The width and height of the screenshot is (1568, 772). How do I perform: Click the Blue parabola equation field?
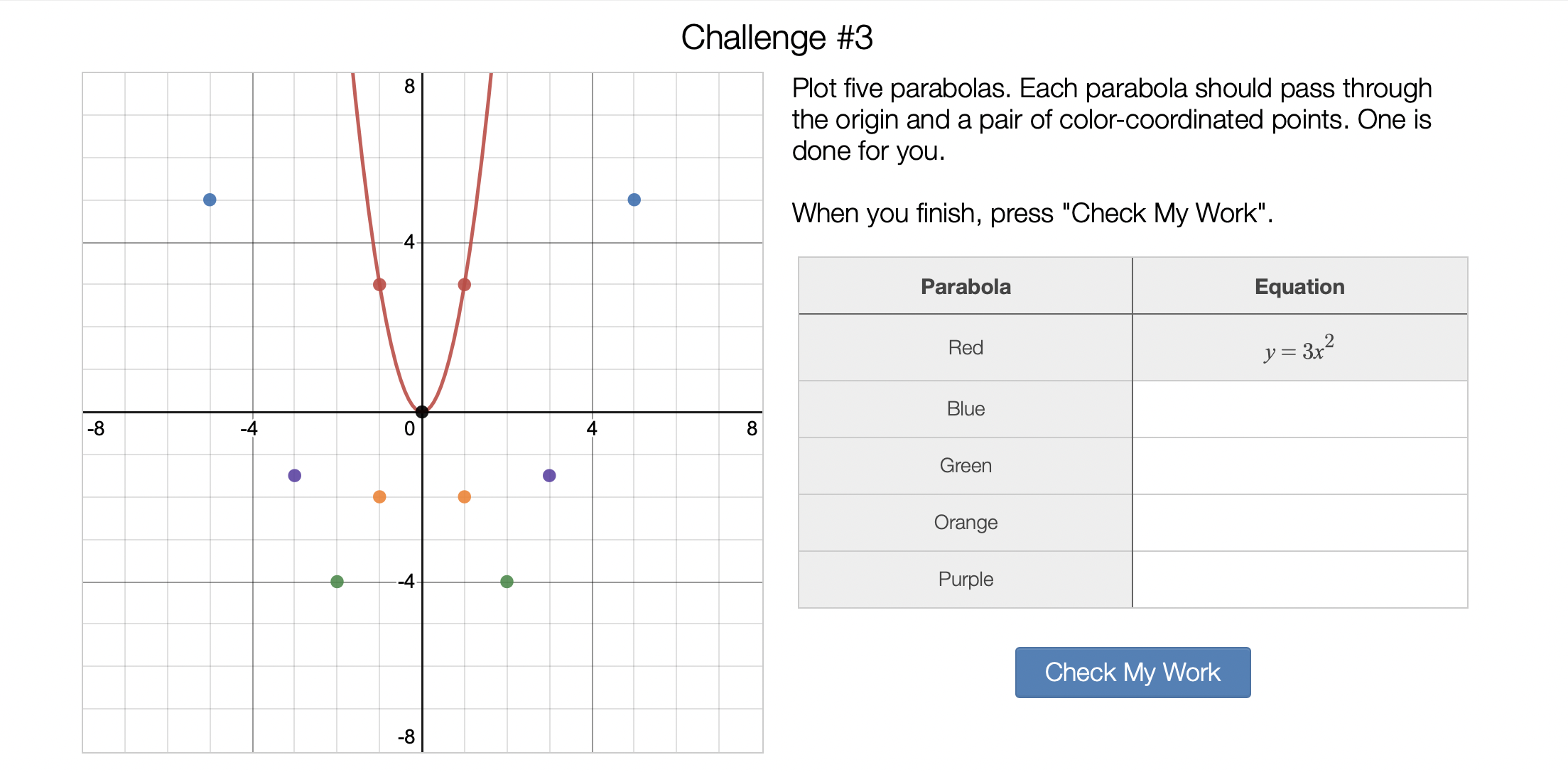tap(1299, 409)
